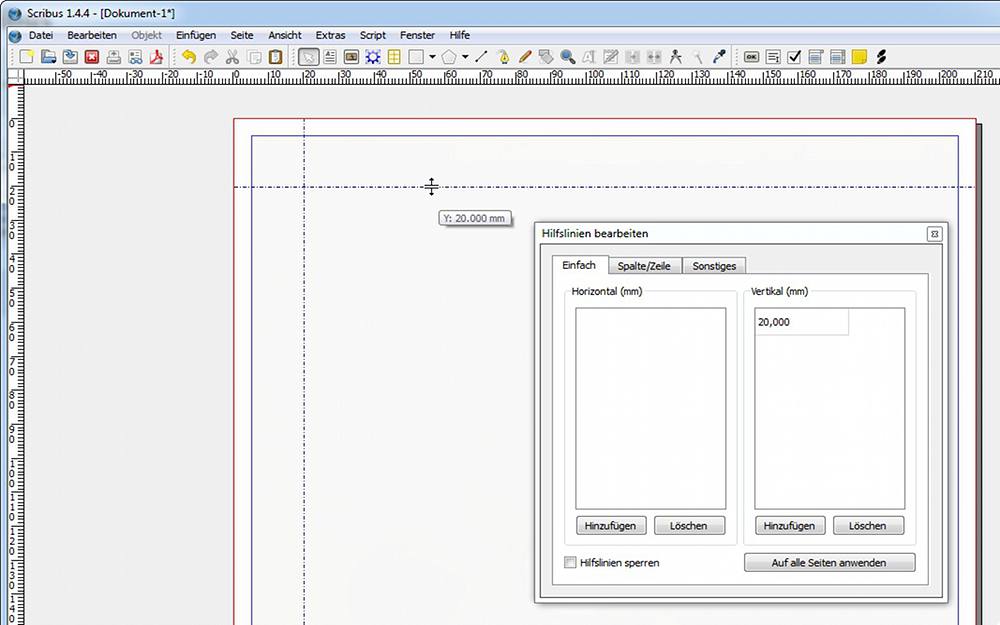The image size is (1000, 625).
Task: Click Löschen under Vertikal guides
Action: point(868,526)
